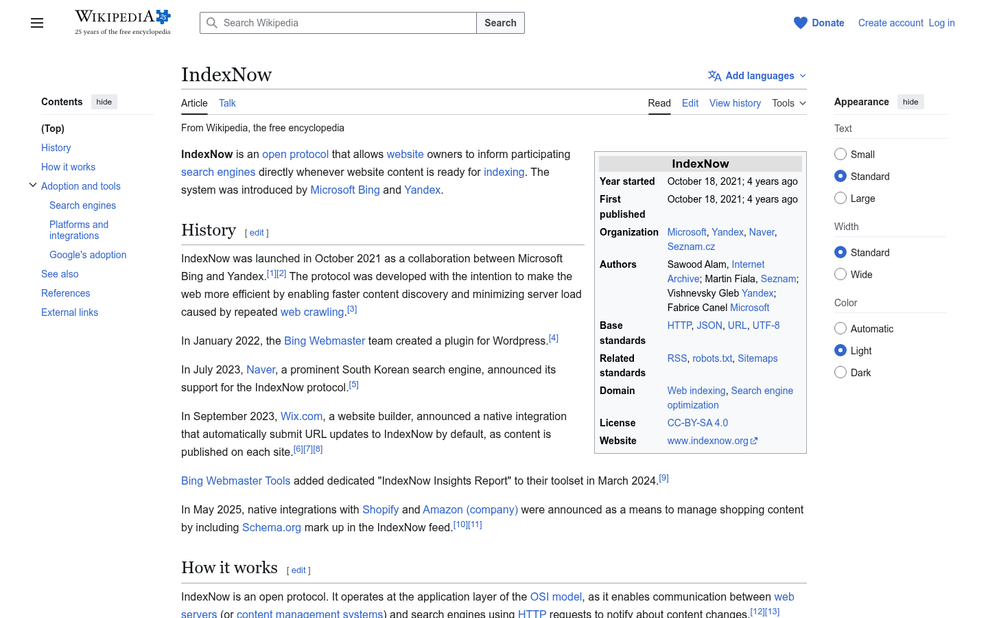
Task: Click the external link icon beside www.indexnow.org
Action: (754, 441)
